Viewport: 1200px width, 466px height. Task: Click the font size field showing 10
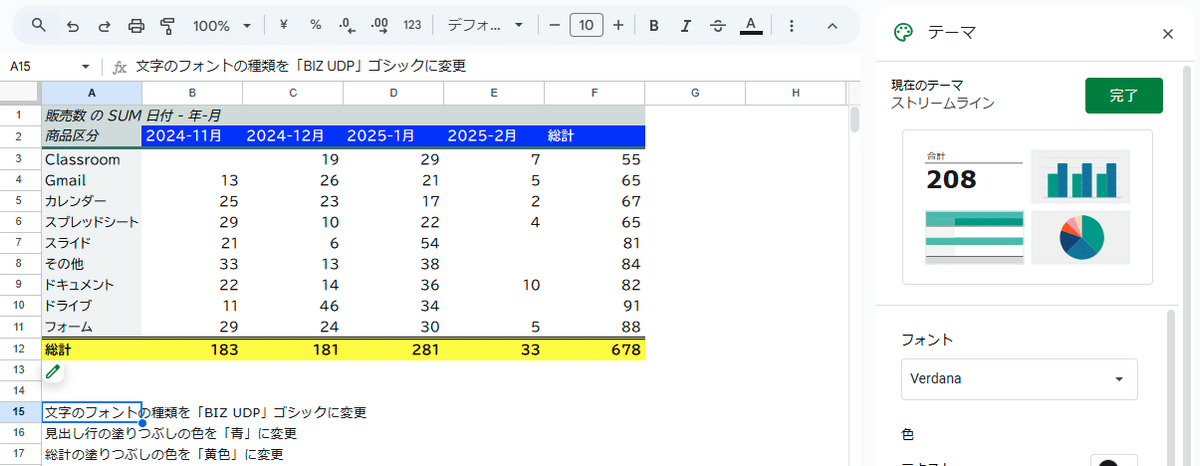tap(586, 25)
